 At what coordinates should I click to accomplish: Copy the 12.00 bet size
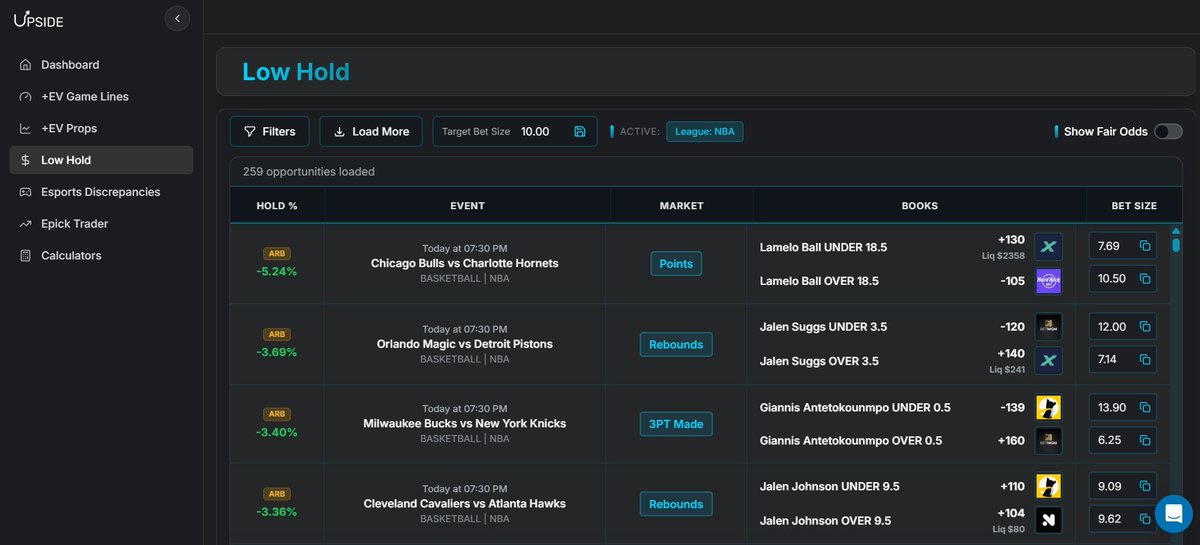1145,327
